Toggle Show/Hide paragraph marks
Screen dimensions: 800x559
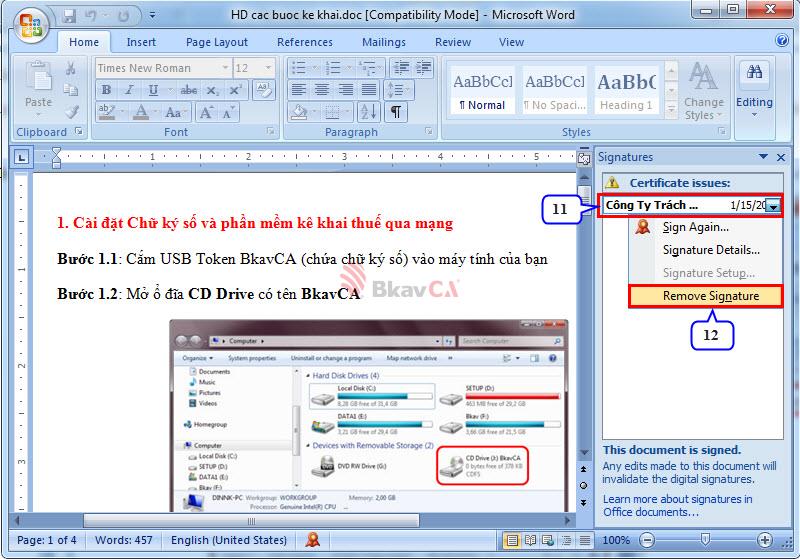pos(397,112)
